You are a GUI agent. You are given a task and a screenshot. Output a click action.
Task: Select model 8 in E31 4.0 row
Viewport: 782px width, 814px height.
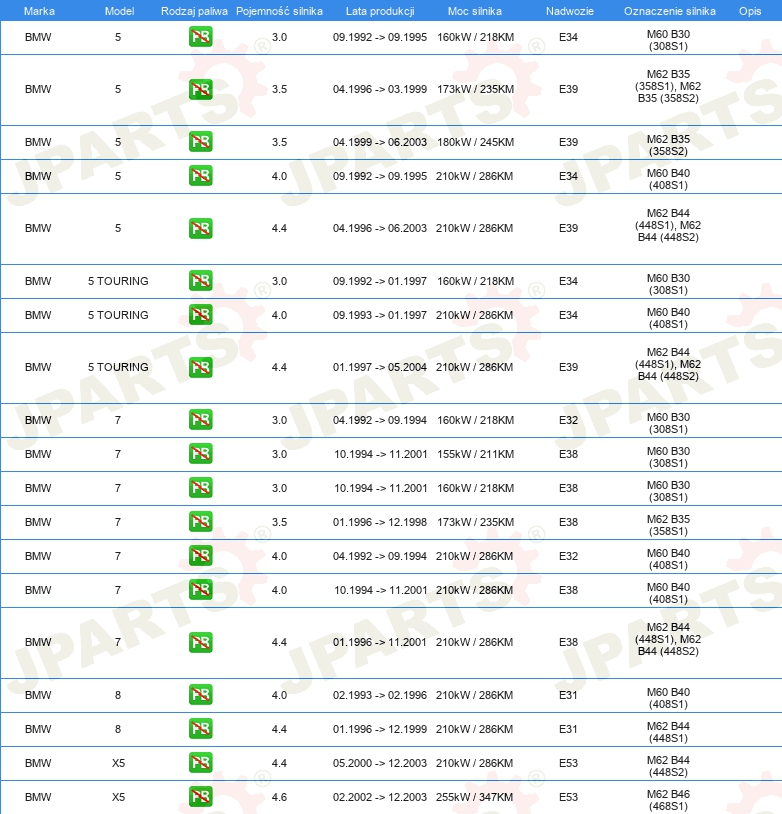118,695
